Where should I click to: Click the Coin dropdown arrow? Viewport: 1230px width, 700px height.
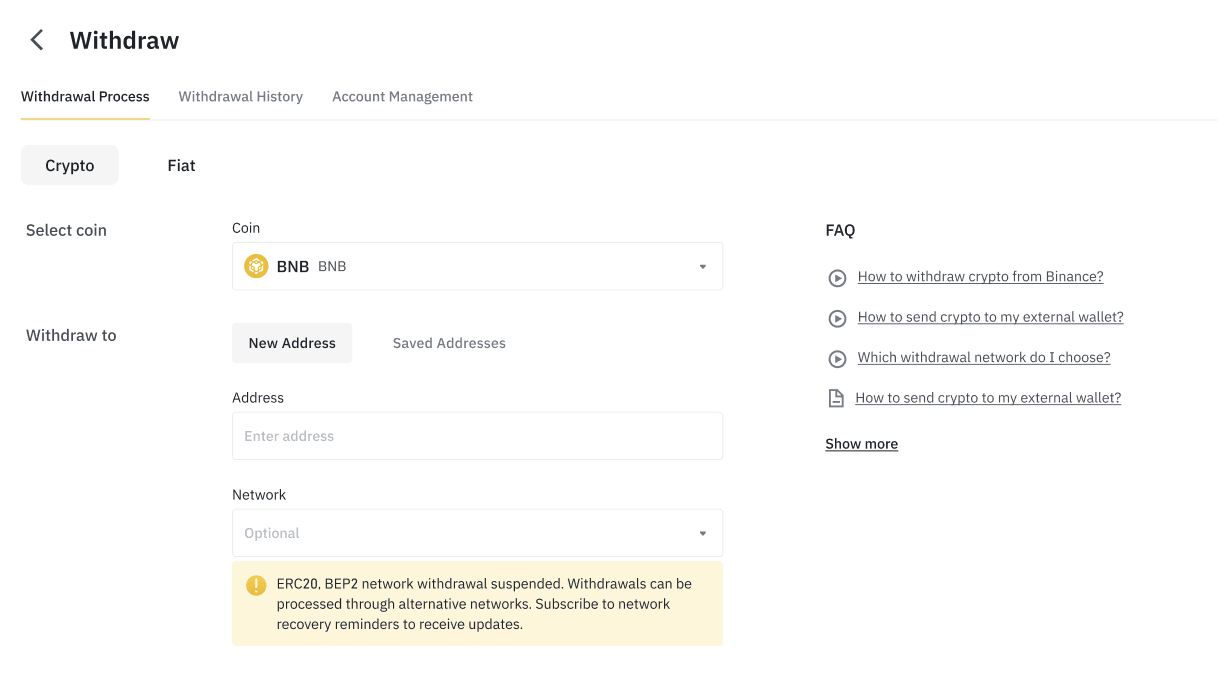click(x=702, y=267)
